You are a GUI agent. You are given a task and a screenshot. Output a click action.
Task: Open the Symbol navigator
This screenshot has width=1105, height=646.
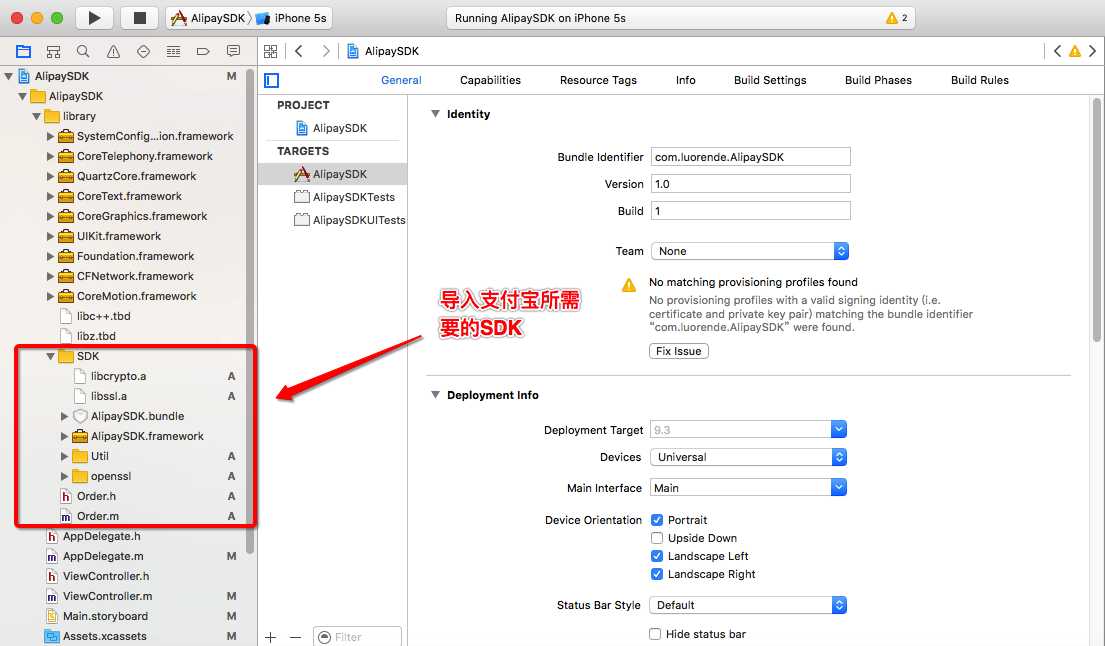pos(54,51)
